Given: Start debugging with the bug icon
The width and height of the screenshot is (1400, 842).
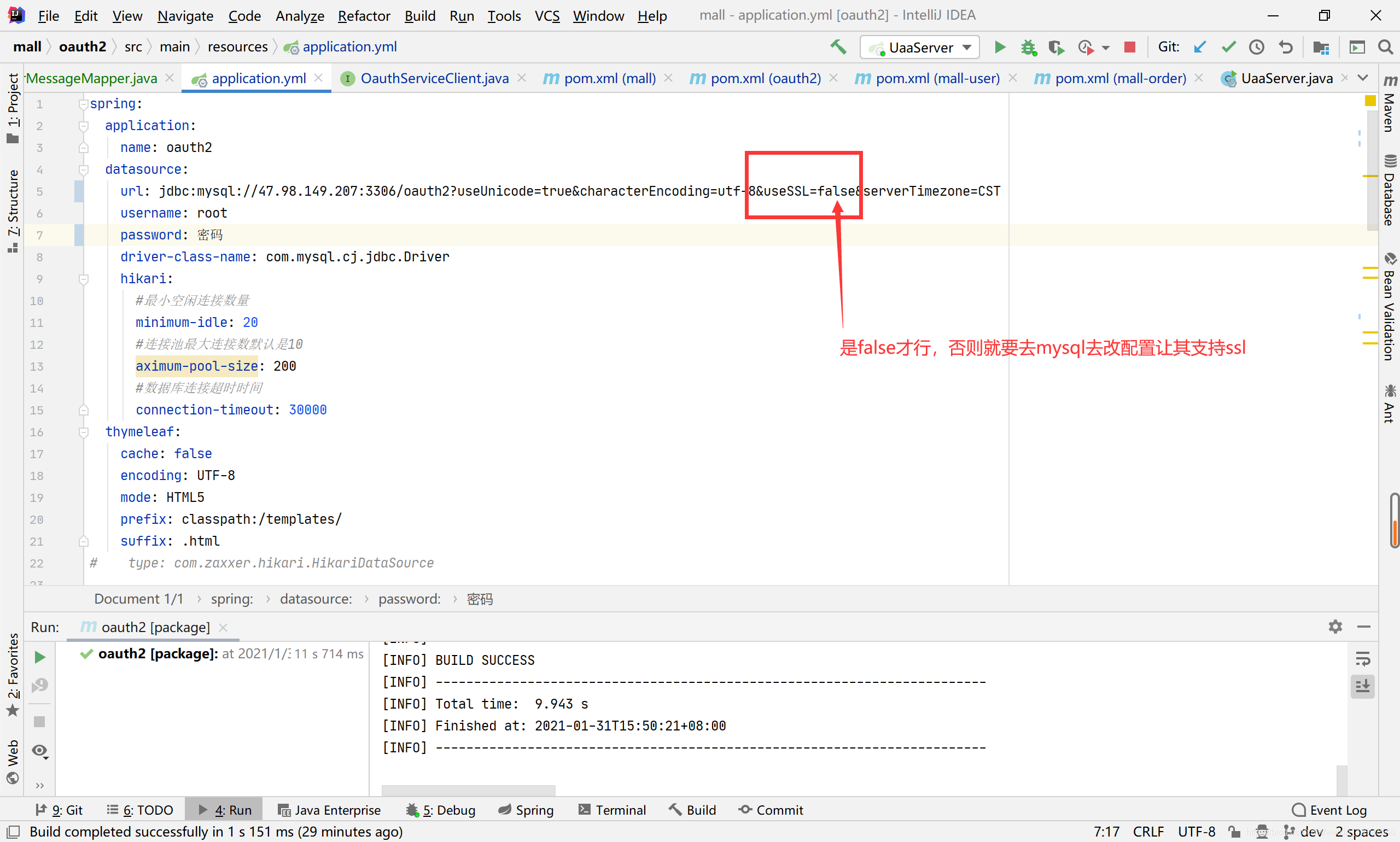Looking at the screenshot, I should (1028, 47).
